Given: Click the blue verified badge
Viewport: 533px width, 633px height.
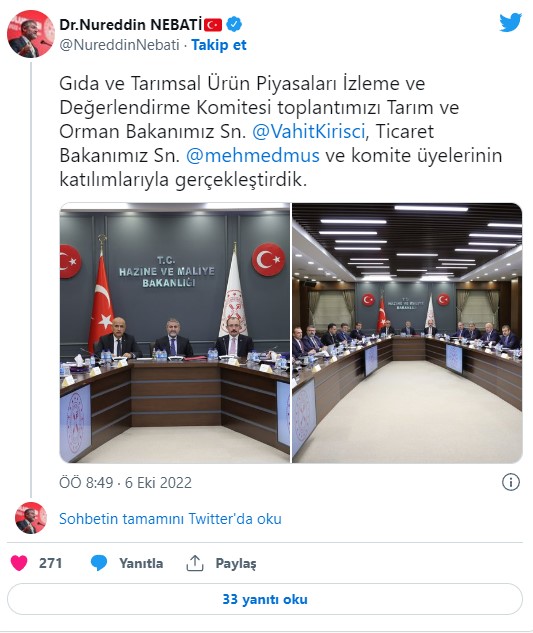Looking at the screenshot, I should (234, 24).
